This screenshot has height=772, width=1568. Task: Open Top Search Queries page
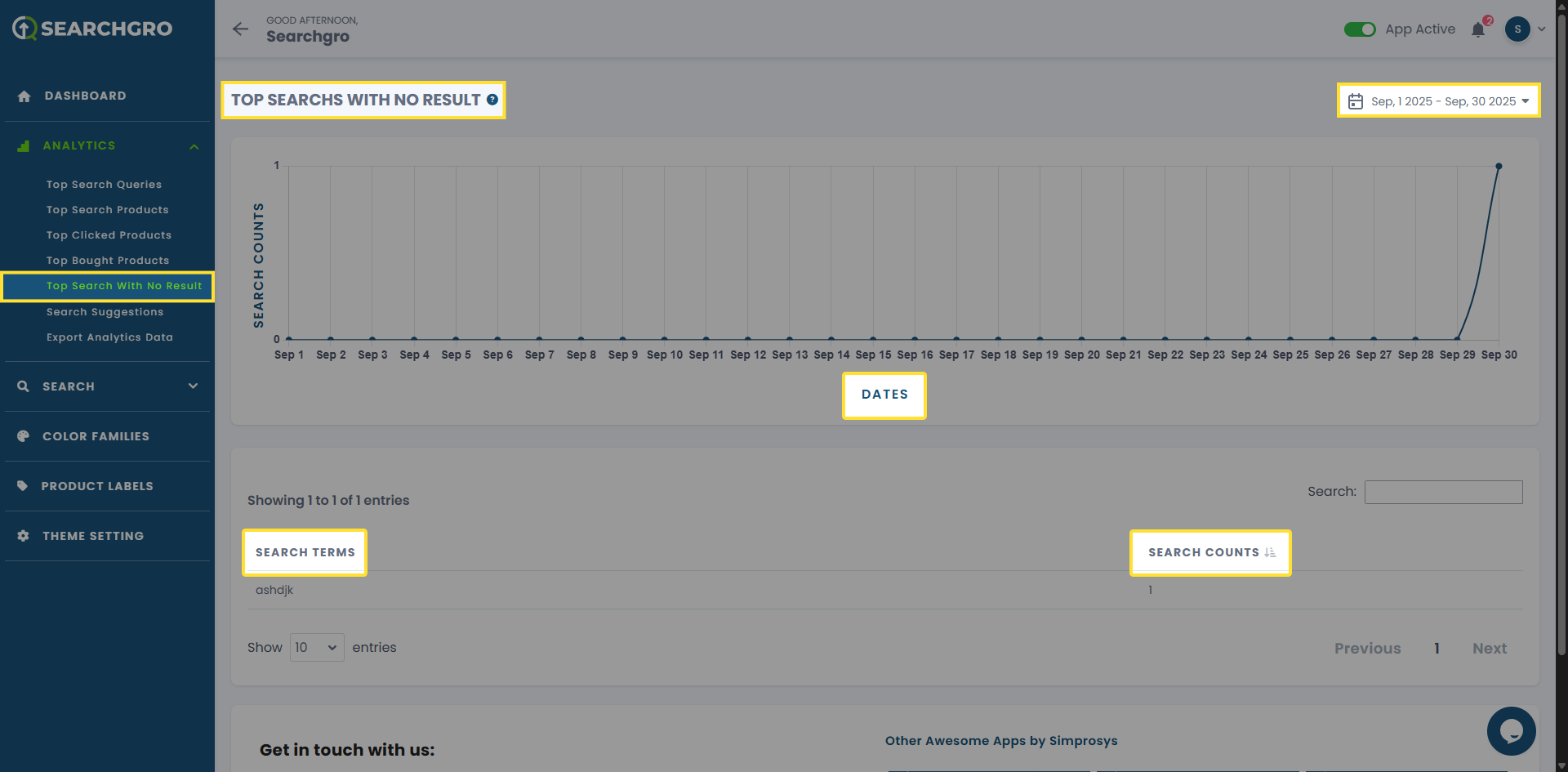[x=104, y=185]
